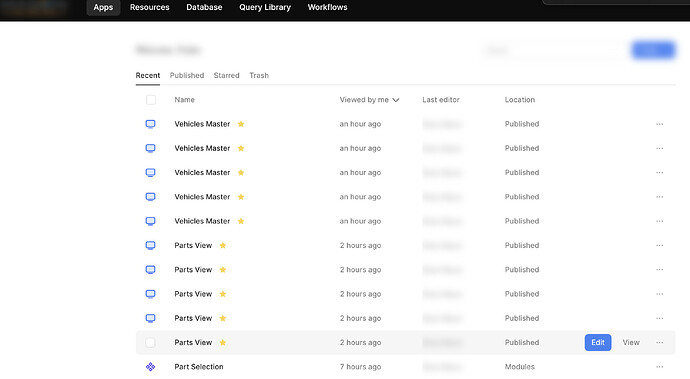690x379 pixels.
Task: Open Workflows in the top navigation
Action: point(327,7)
